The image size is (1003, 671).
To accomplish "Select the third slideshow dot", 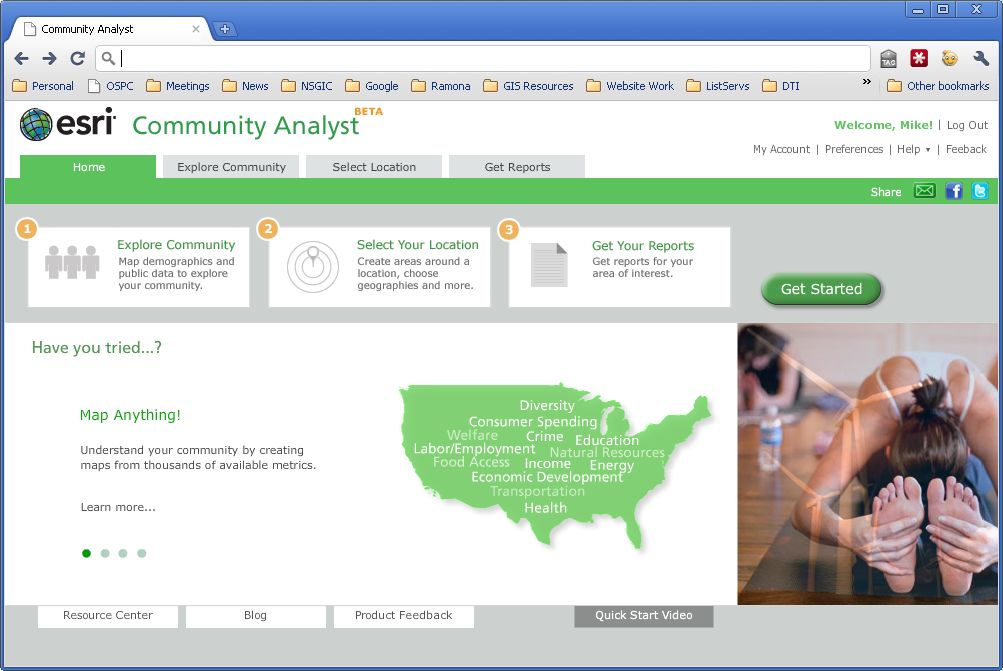I will pyautogui.click(x=123, y=553).
